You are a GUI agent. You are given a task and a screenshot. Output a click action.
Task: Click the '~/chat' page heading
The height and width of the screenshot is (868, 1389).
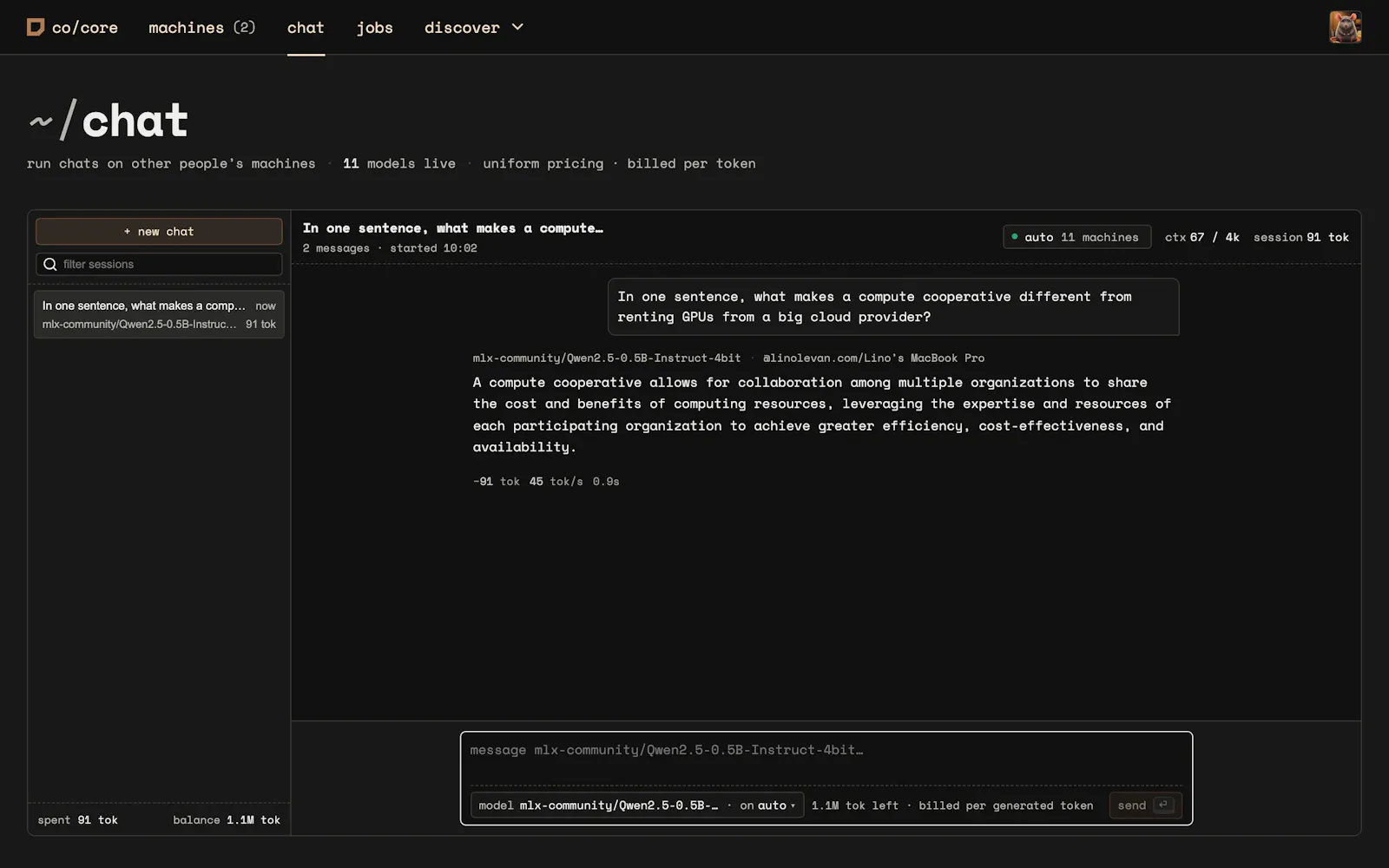[109, 120]
